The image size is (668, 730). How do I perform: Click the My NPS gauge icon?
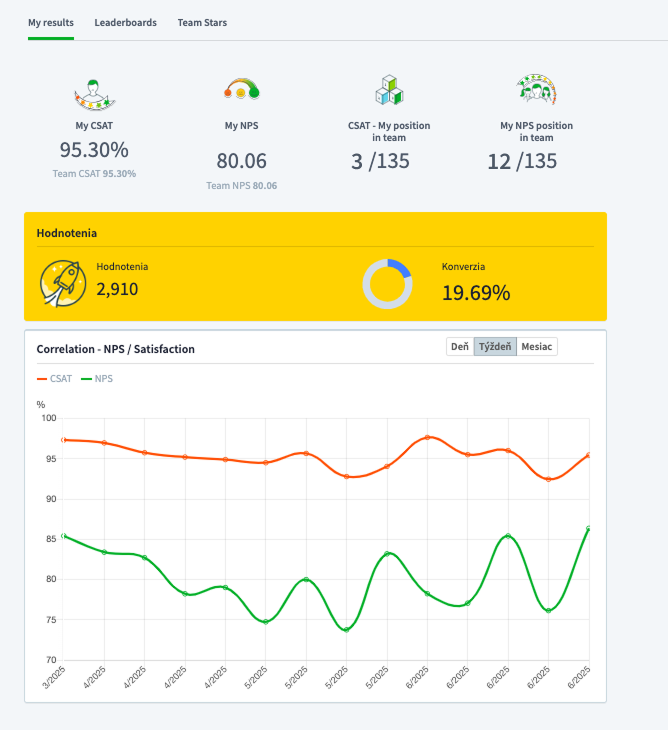click(x=241, y=88)
